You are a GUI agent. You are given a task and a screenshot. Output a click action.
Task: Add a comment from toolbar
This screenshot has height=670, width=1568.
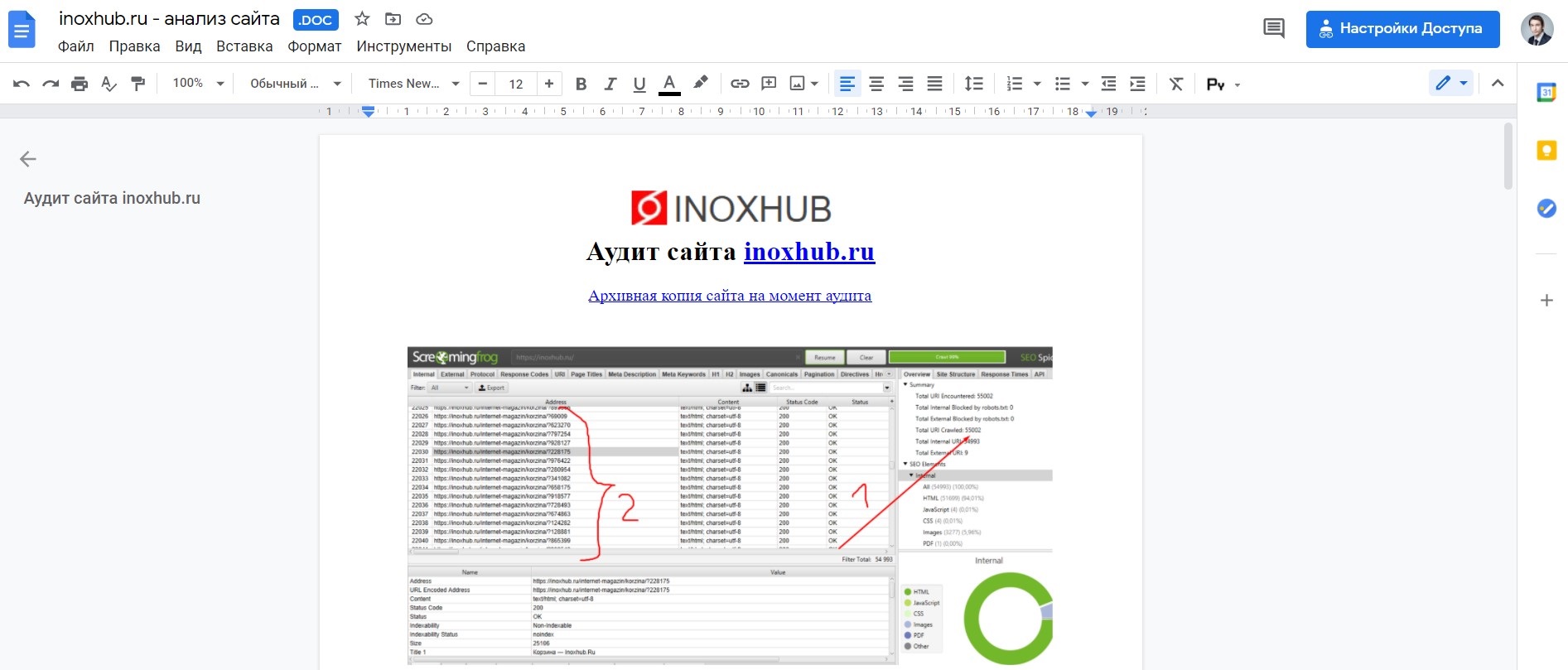769,84
